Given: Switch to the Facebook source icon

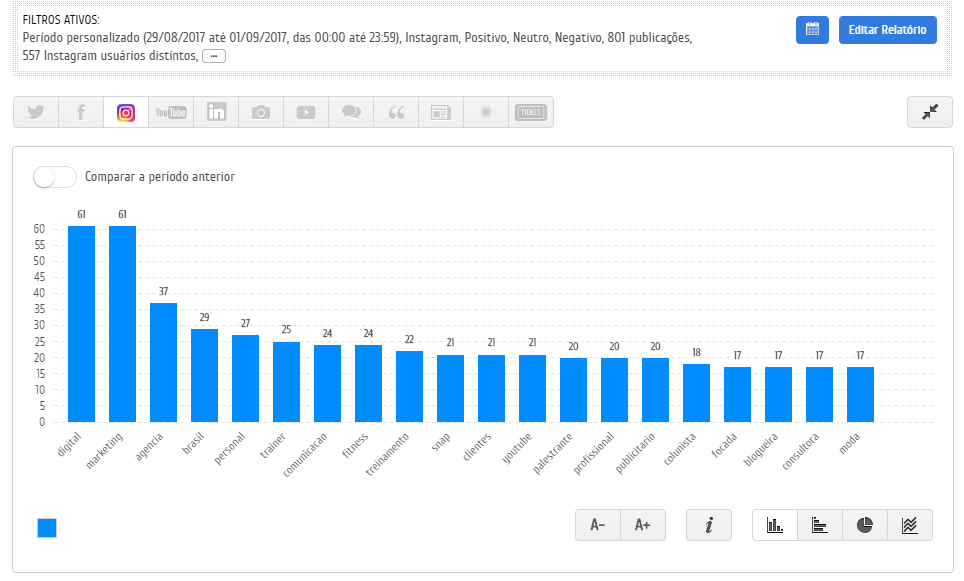Looking at the screenshot, I should [81, 112].
